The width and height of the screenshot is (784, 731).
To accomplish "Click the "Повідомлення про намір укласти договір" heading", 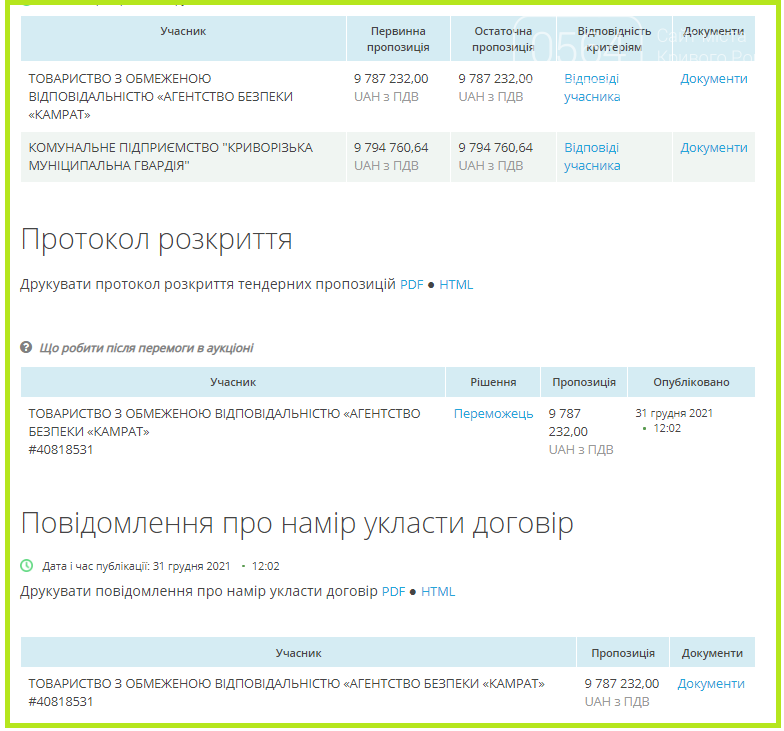I will pyautogui.click(x=297, y=523).
